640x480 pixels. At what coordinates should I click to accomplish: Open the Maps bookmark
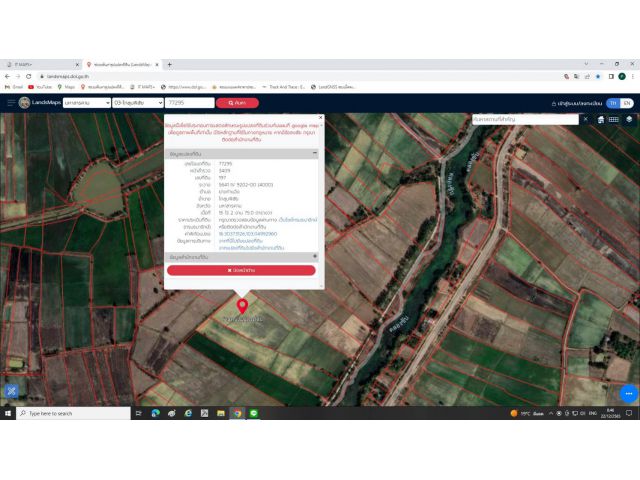point(66,87)
